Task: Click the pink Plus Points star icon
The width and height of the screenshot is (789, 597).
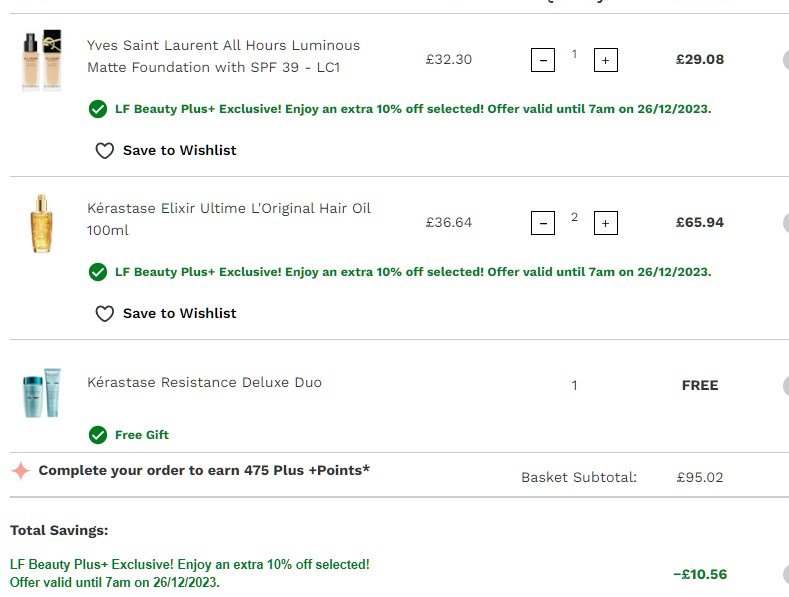Action: 20,470
